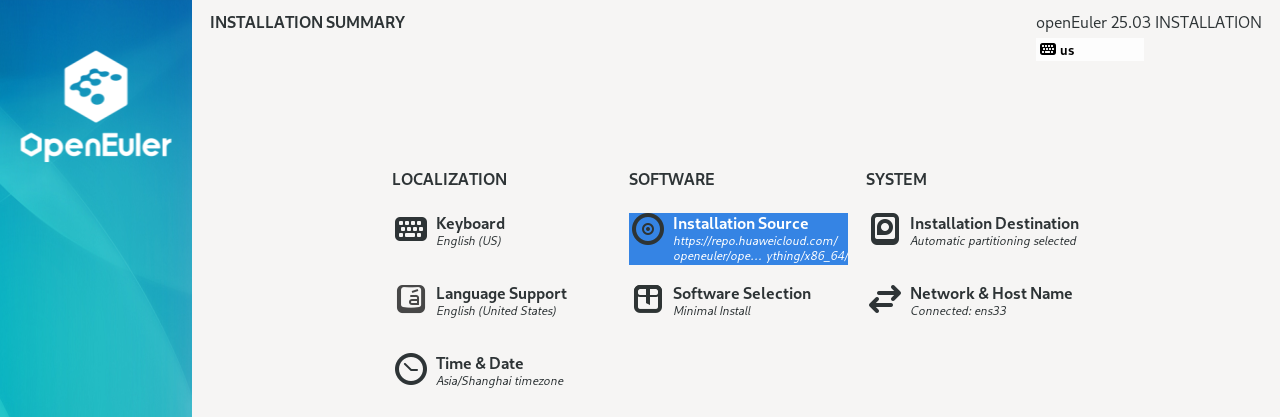Image resolution: width=1280 pixels, height=417 pixels.
Task: Open the Installation Destination label
Action: click(994, 223)
